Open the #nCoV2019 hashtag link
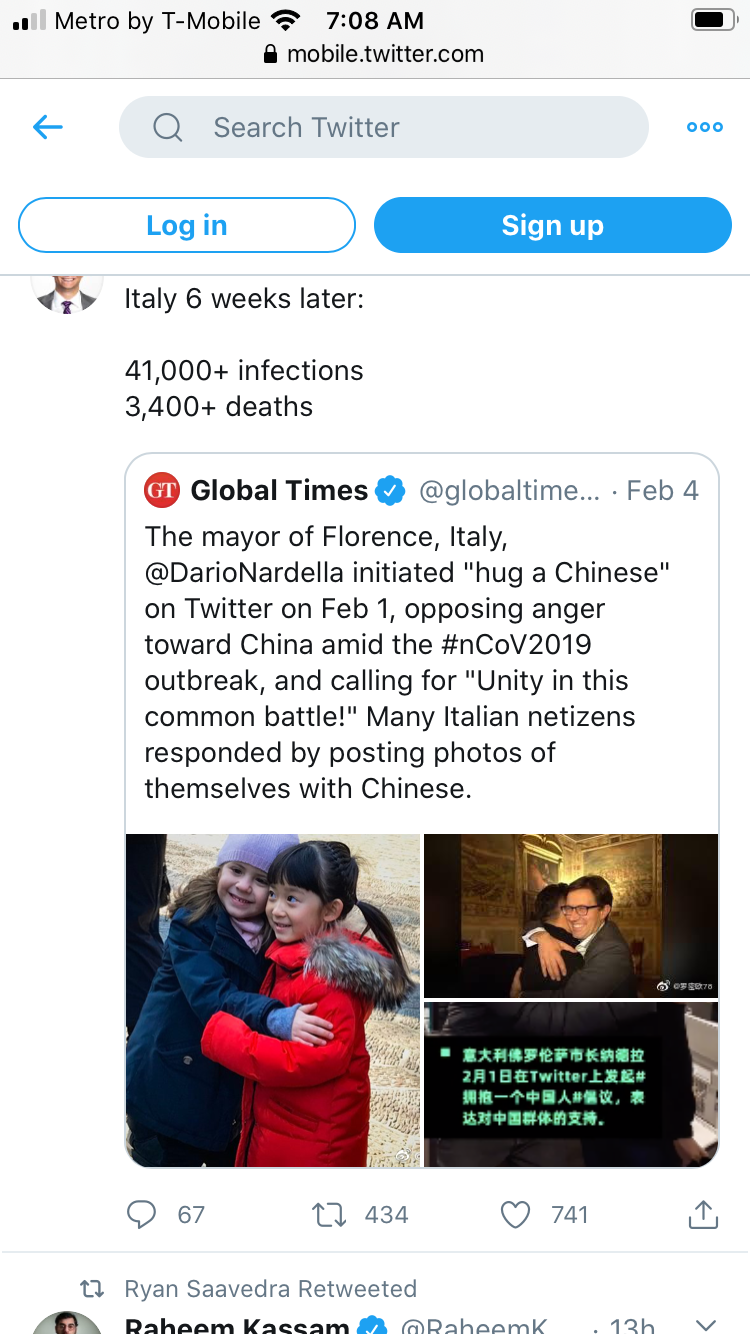The image size is (750, 1334). (x=534, y=645)
